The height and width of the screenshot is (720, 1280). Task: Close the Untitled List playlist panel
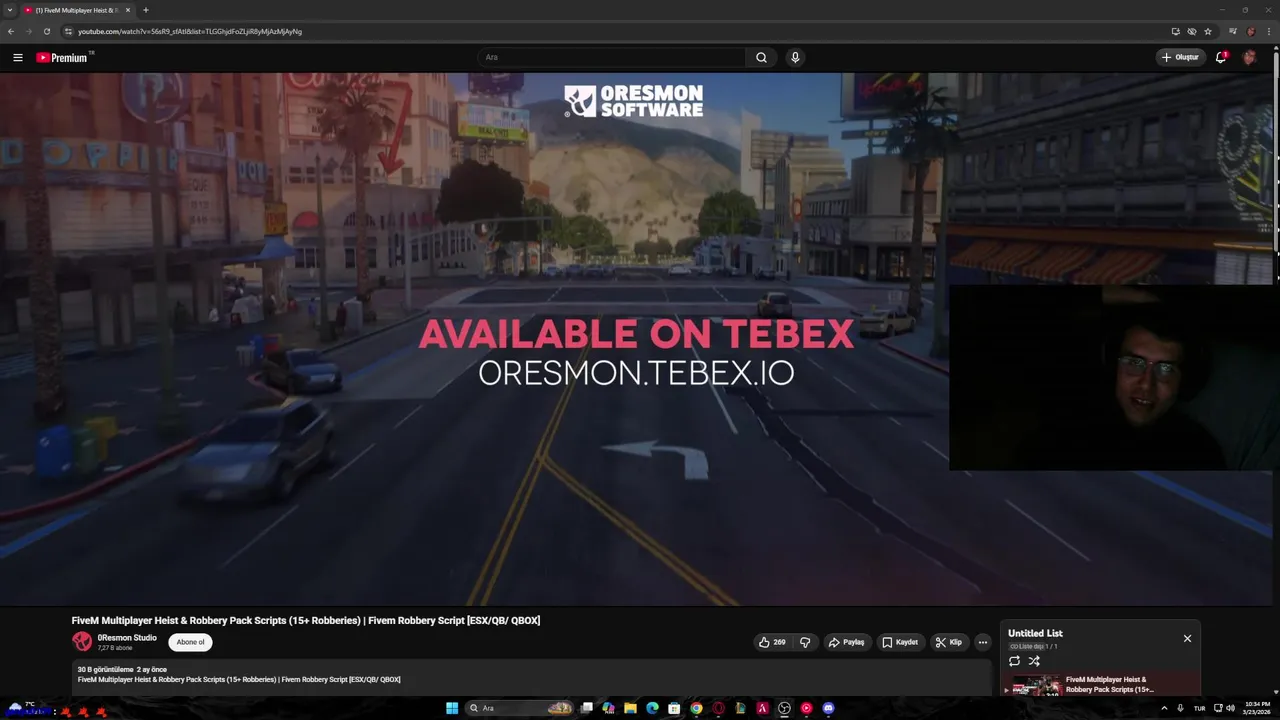[x=1187, y=638]
